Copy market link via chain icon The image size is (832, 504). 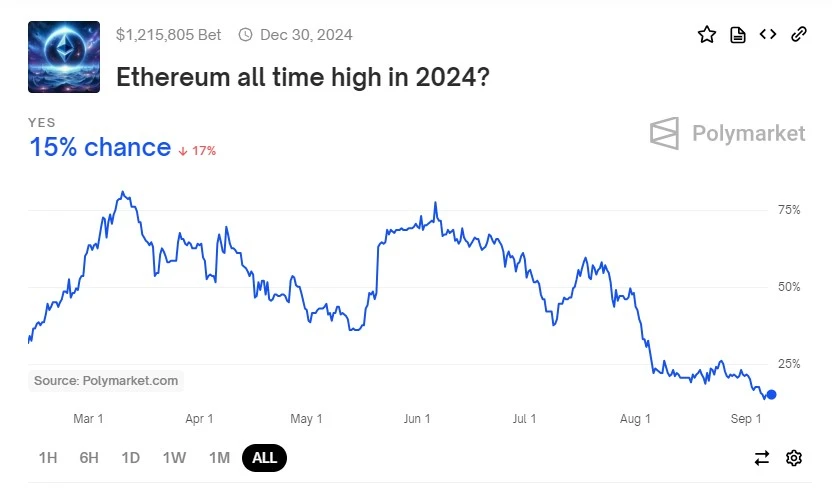[x=799, y=35]
